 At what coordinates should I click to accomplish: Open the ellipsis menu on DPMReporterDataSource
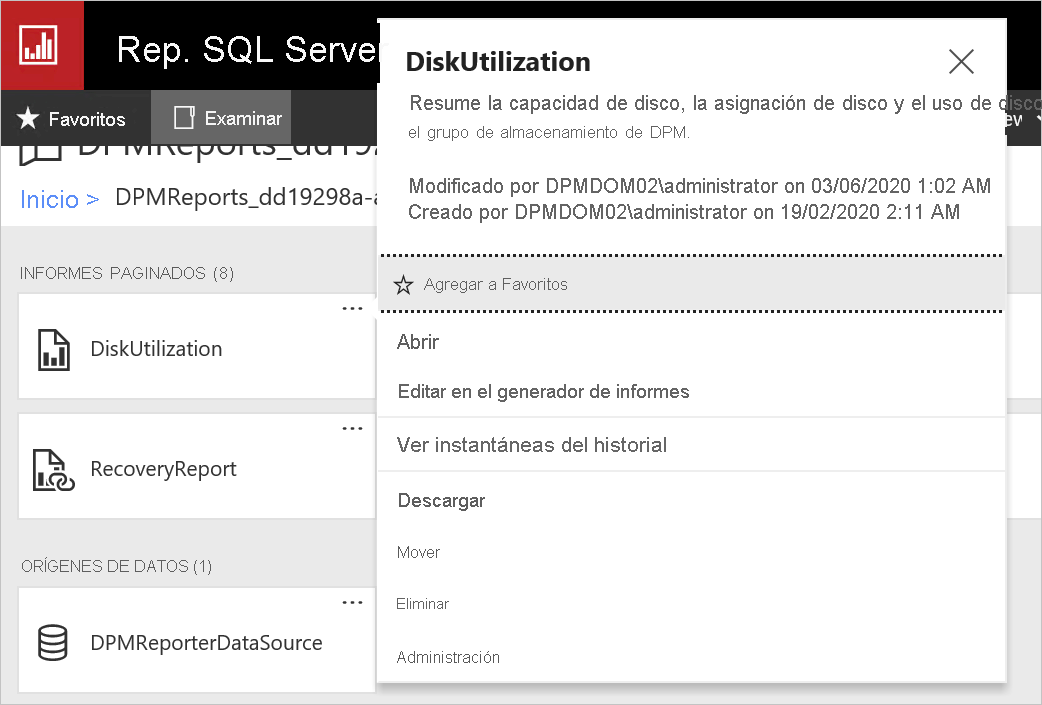(x=352, y=602)
